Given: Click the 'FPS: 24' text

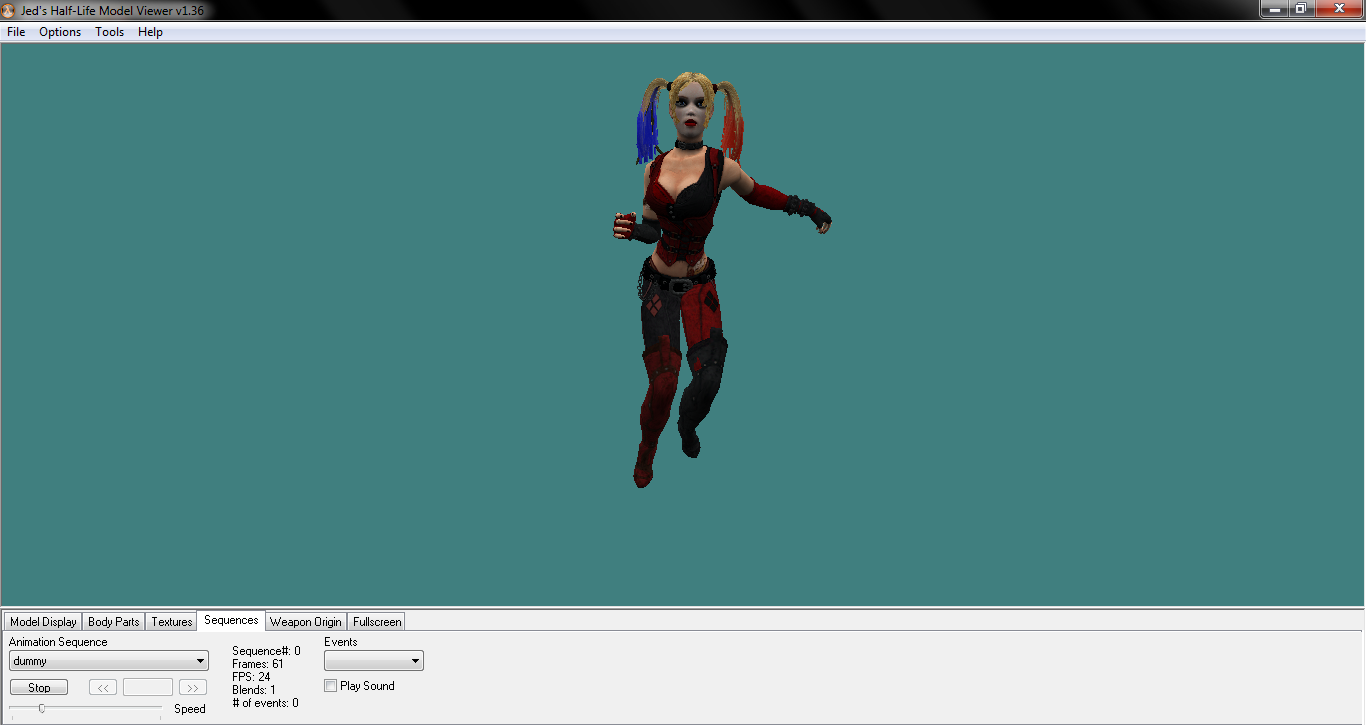Looking at the screenshot, I should point(251,677).
